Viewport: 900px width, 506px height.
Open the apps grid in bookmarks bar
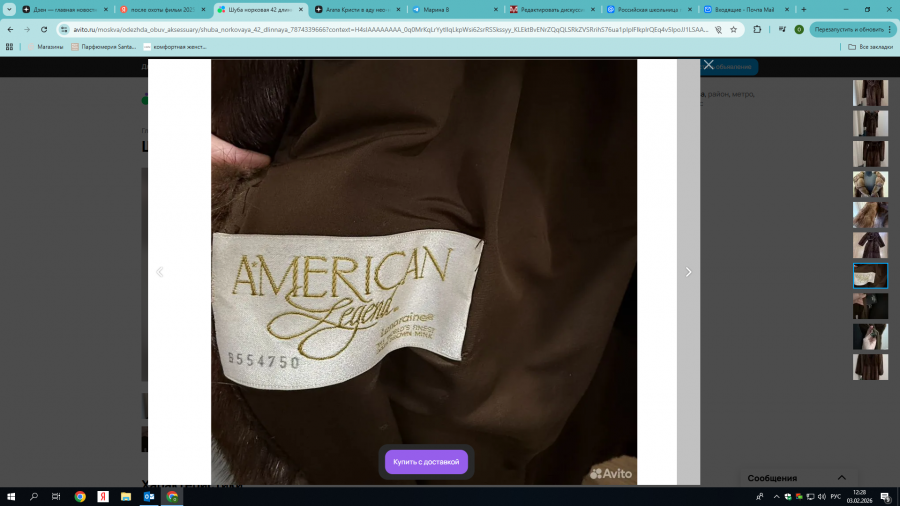coord(10,46)
